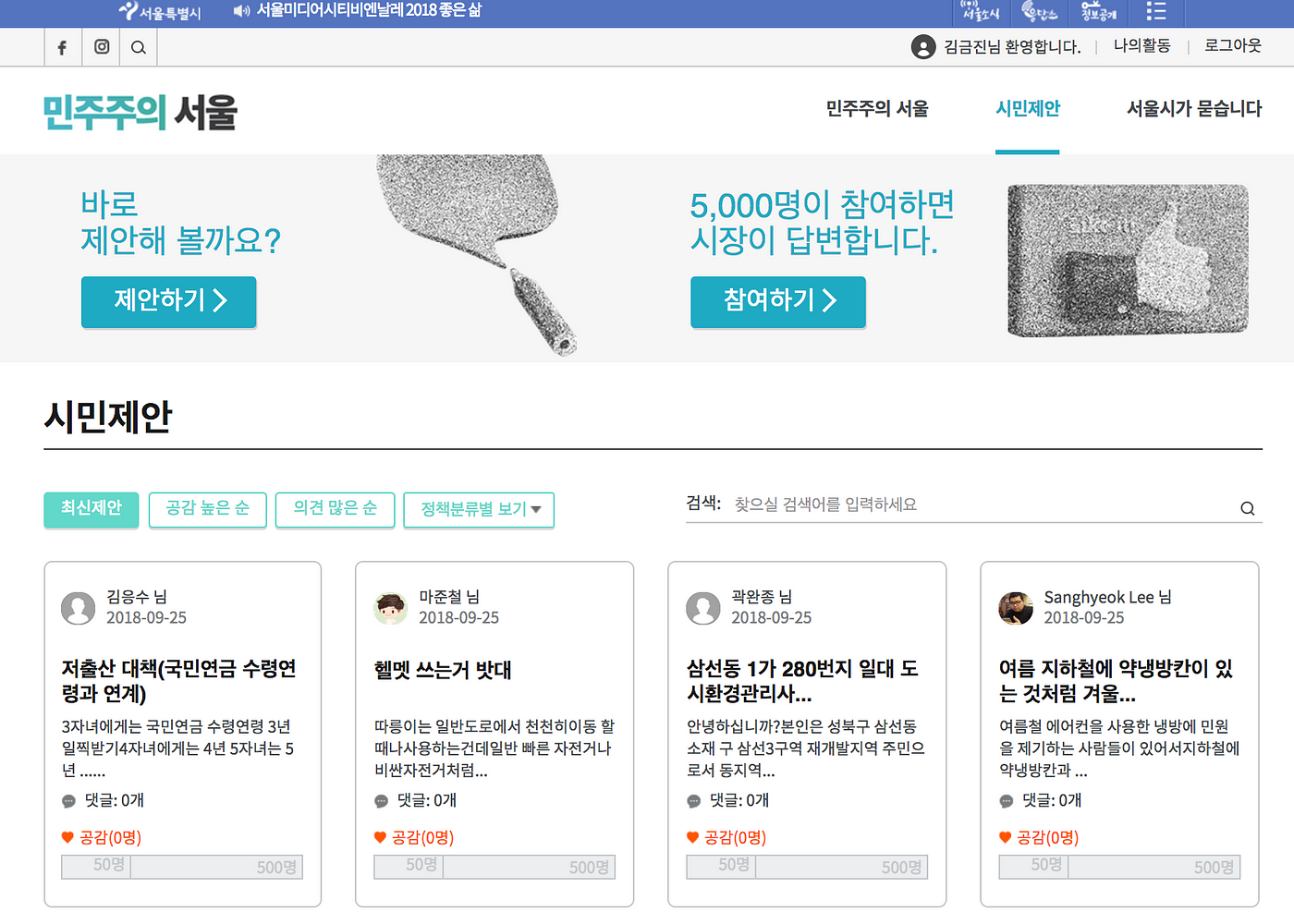Click the magnifier icon beside Instagram
The width and height of the screenshot is (1294, 924).
tap(139, 47)
